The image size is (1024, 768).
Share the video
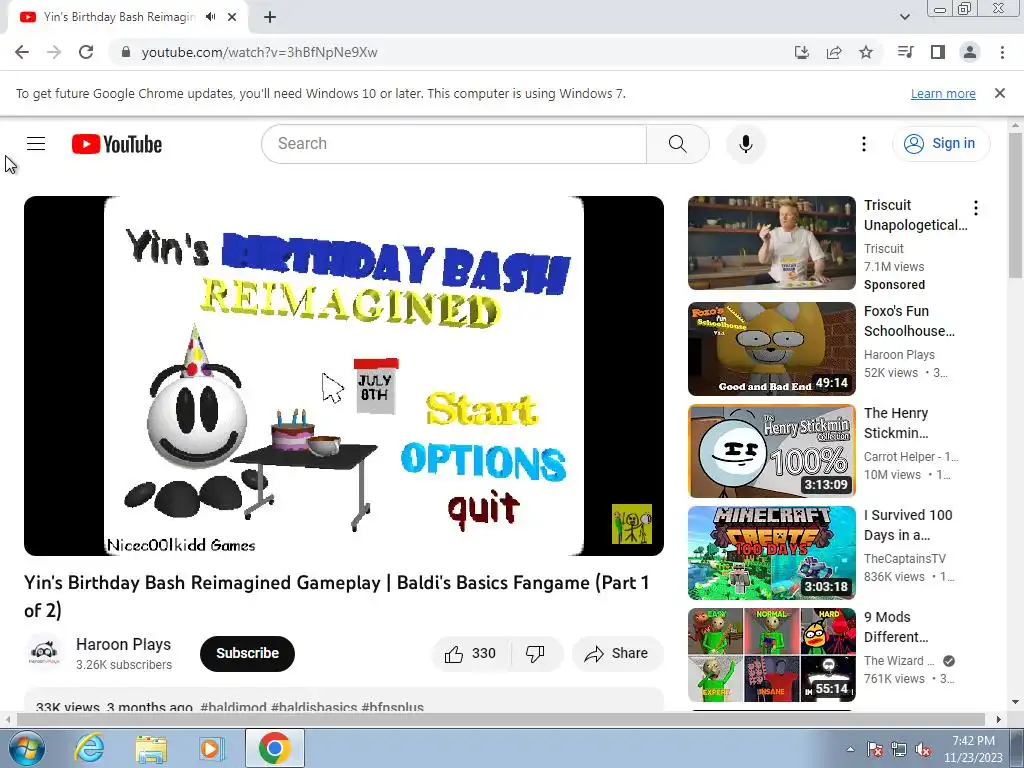617,654
